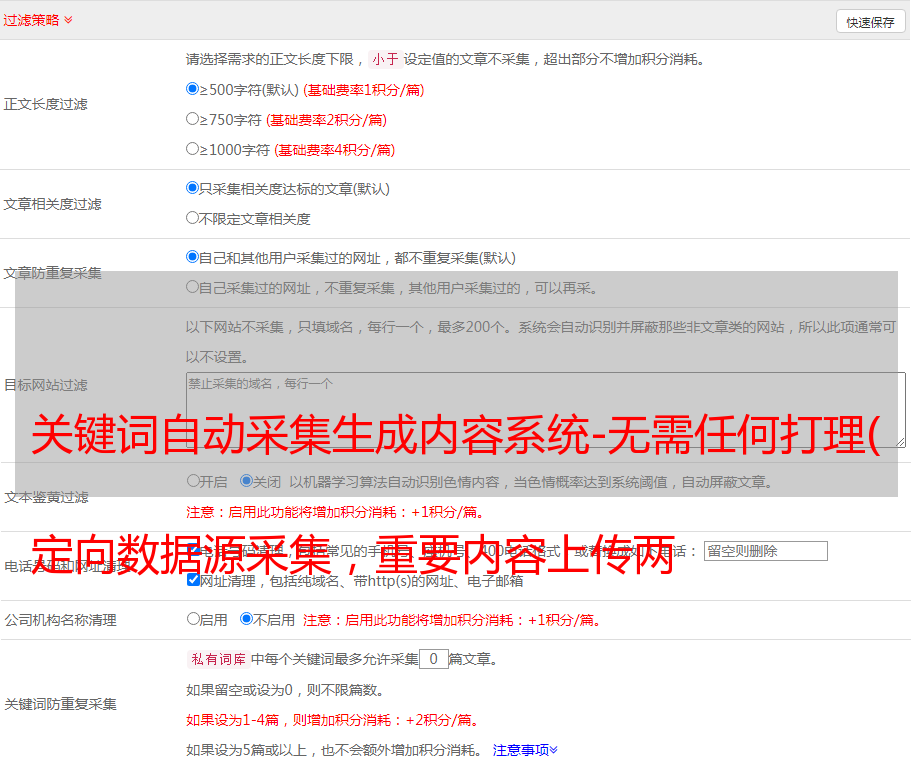
Task: Select 启用 for 公司机构名称清理
Action: pos(193,619)
